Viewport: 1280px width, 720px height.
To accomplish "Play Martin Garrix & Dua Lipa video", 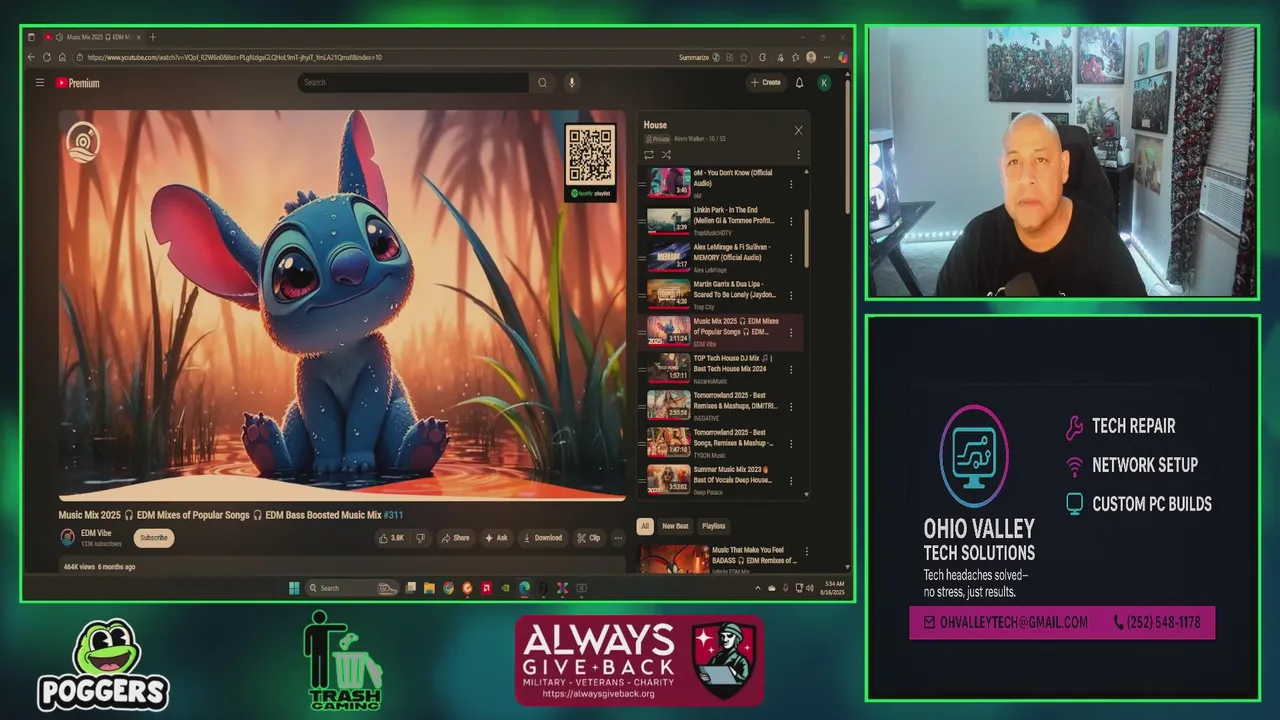I will [x=718, y=294].
